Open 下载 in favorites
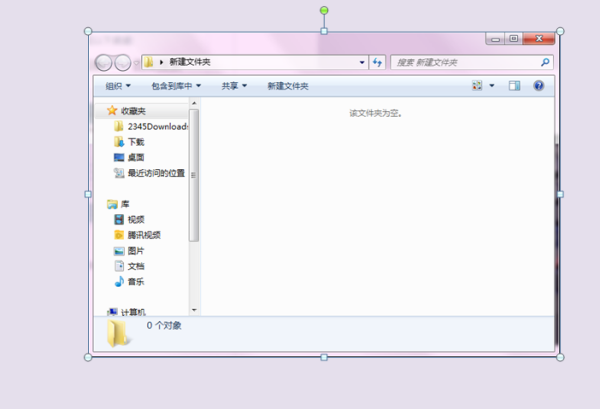This screenshot has width=600, height=409. tap(136, 142)
